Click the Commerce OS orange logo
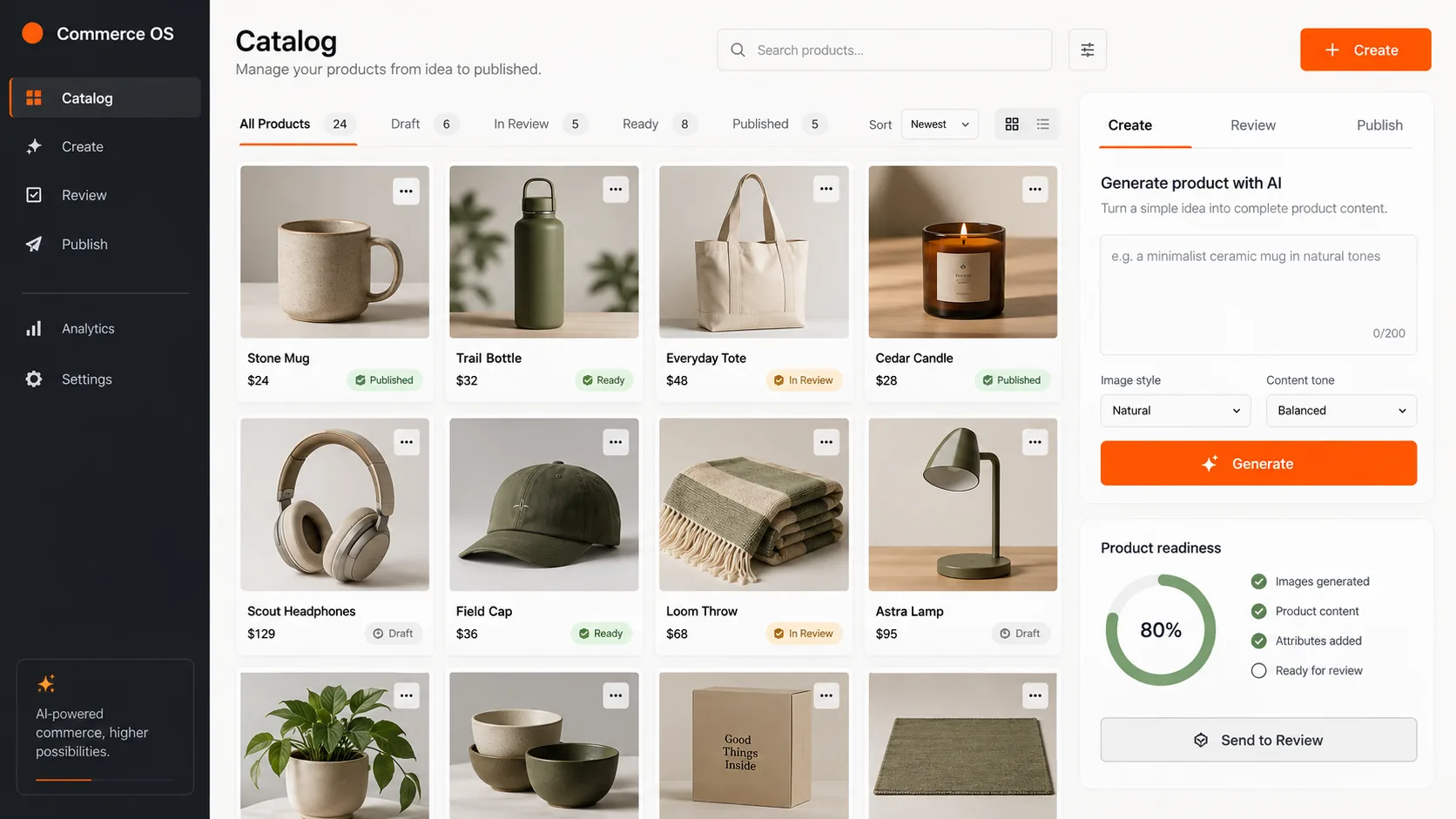Image resolution: width=1456 pixels, height=819 pixels. (32, 33)
